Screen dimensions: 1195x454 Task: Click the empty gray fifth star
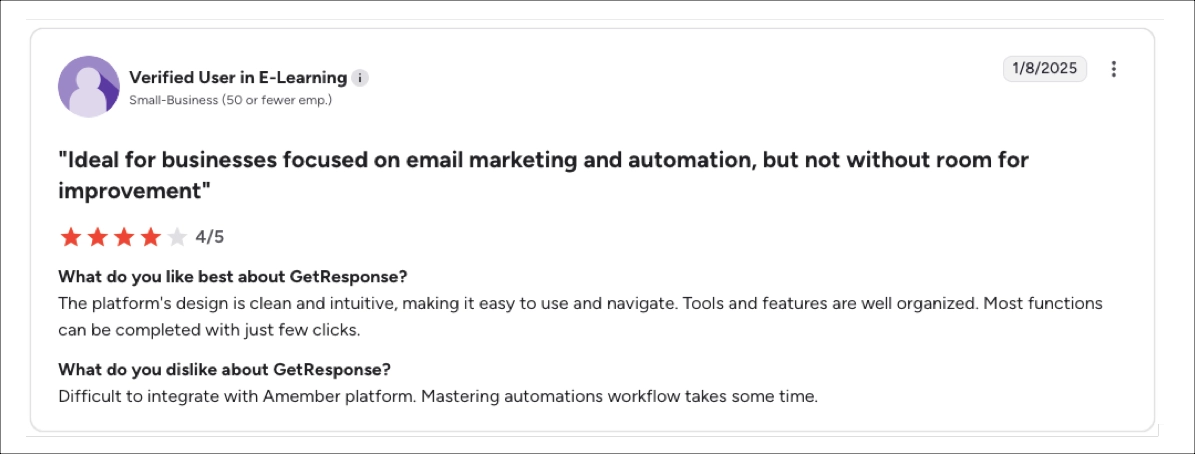[177, 237]
